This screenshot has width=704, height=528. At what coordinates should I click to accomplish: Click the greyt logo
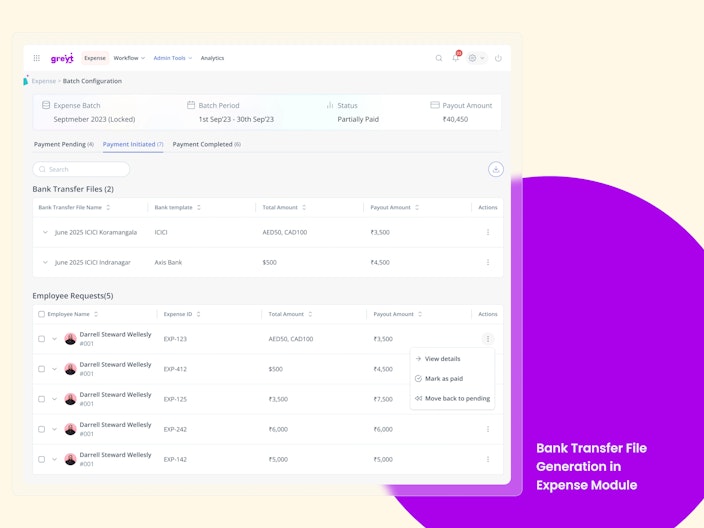(62, 58)
